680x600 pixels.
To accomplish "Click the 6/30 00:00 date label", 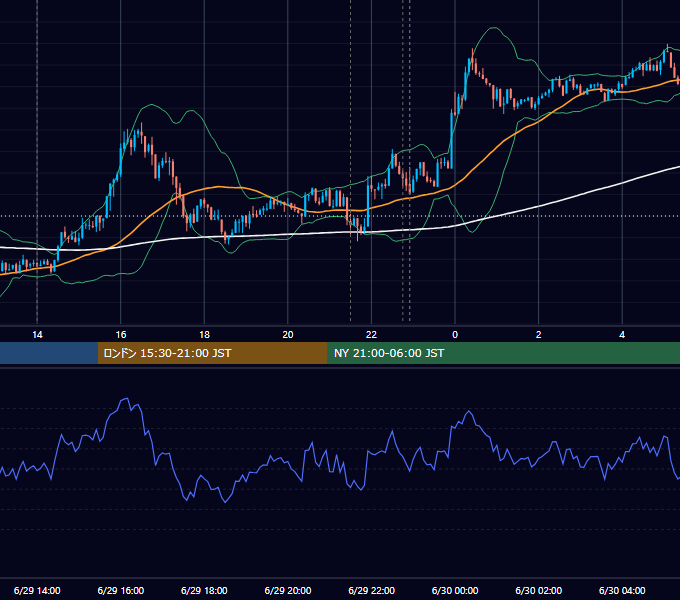I will coord(455,590).
